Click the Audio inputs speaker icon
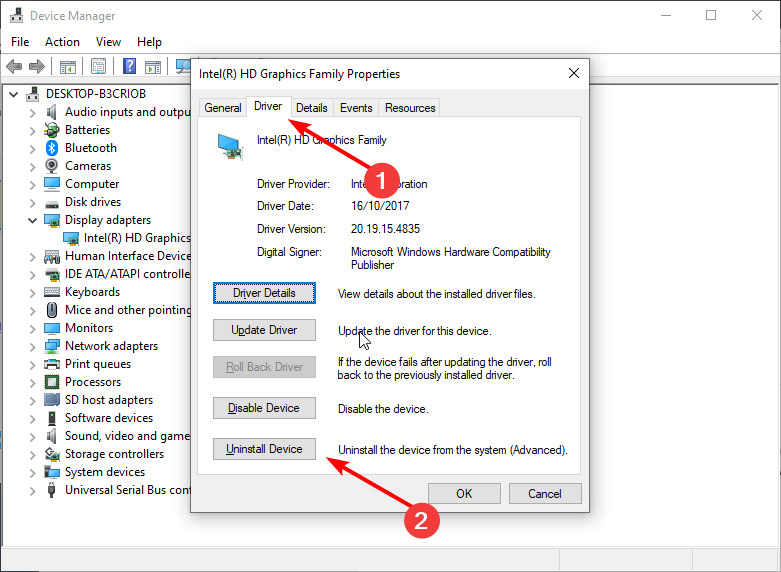The height and width of the screenshot is (572, 781). [x=52, y=112]
